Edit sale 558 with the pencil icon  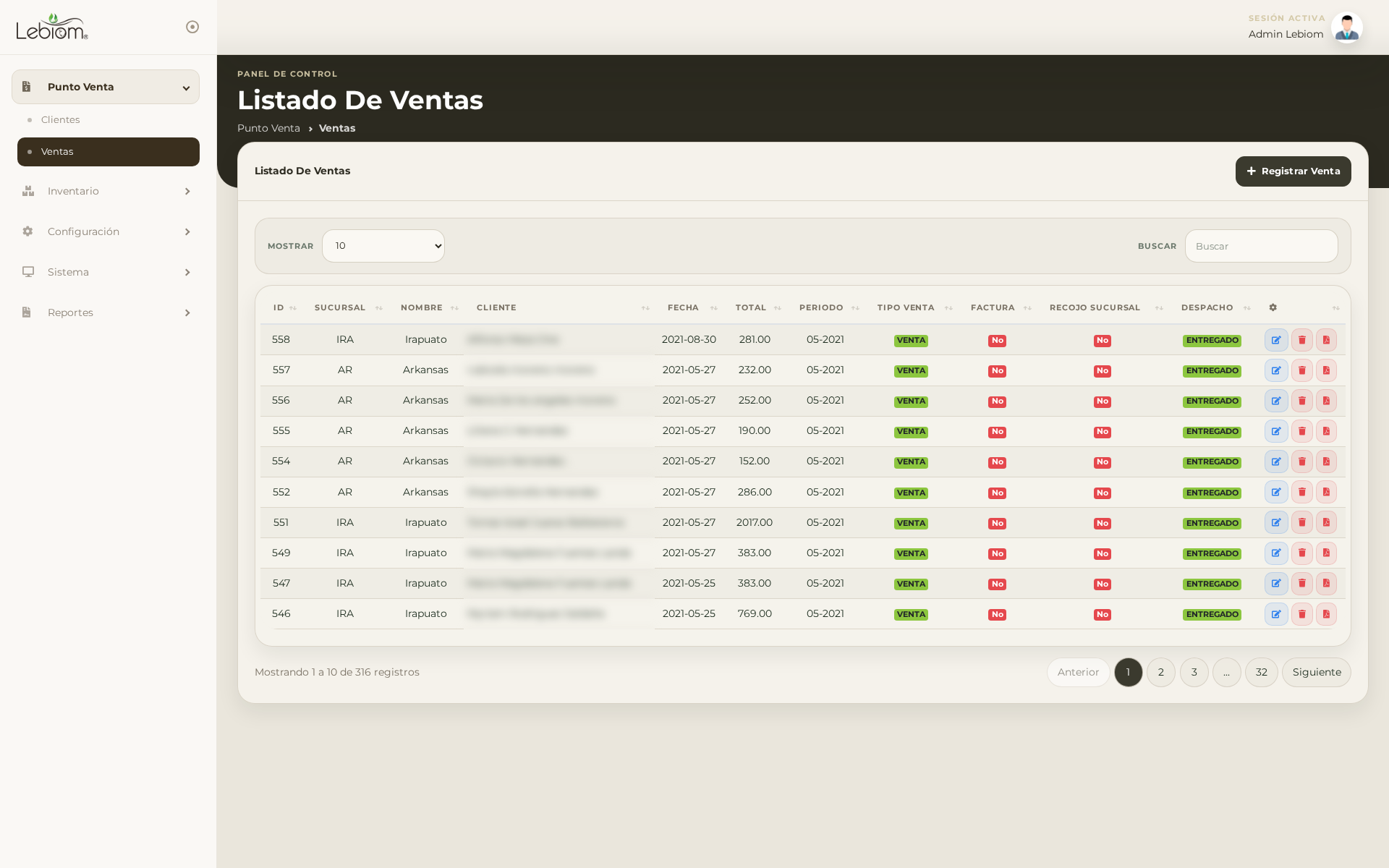[x=1276, y=340]
